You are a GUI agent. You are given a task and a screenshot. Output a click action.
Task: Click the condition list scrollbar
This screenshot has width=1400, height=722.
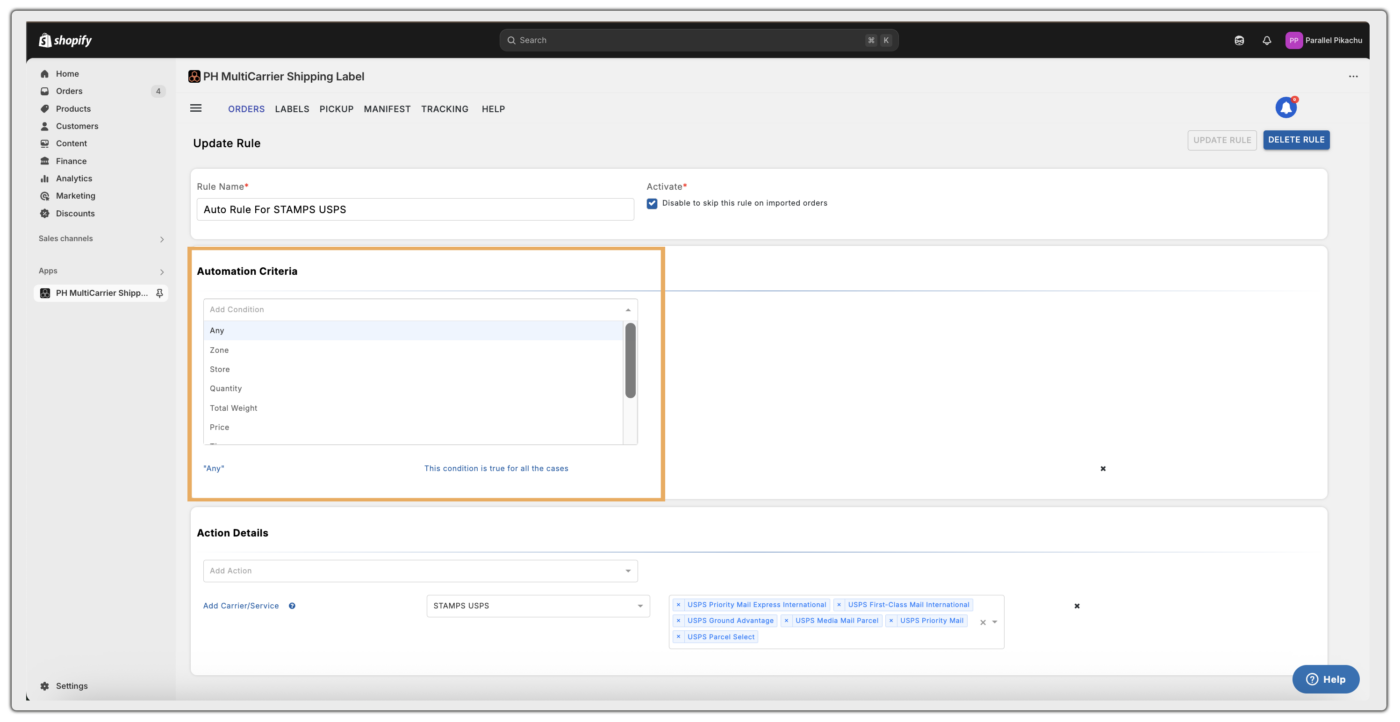tap(630, 360)
